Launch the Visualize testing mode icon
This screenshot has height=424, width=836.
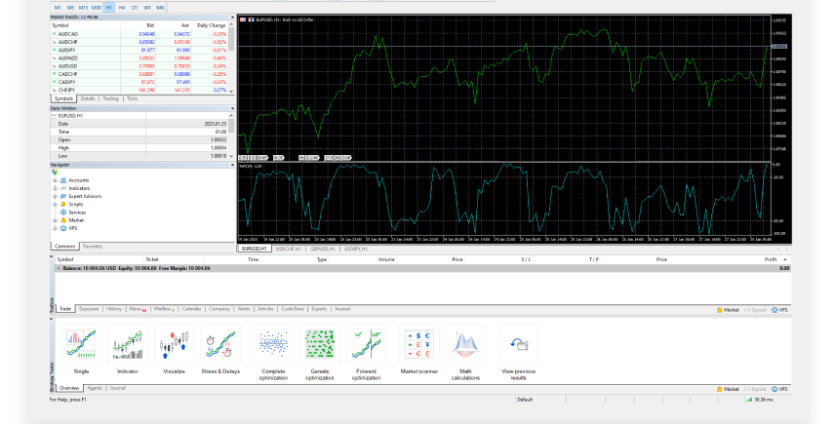click(x=174, y=345)
